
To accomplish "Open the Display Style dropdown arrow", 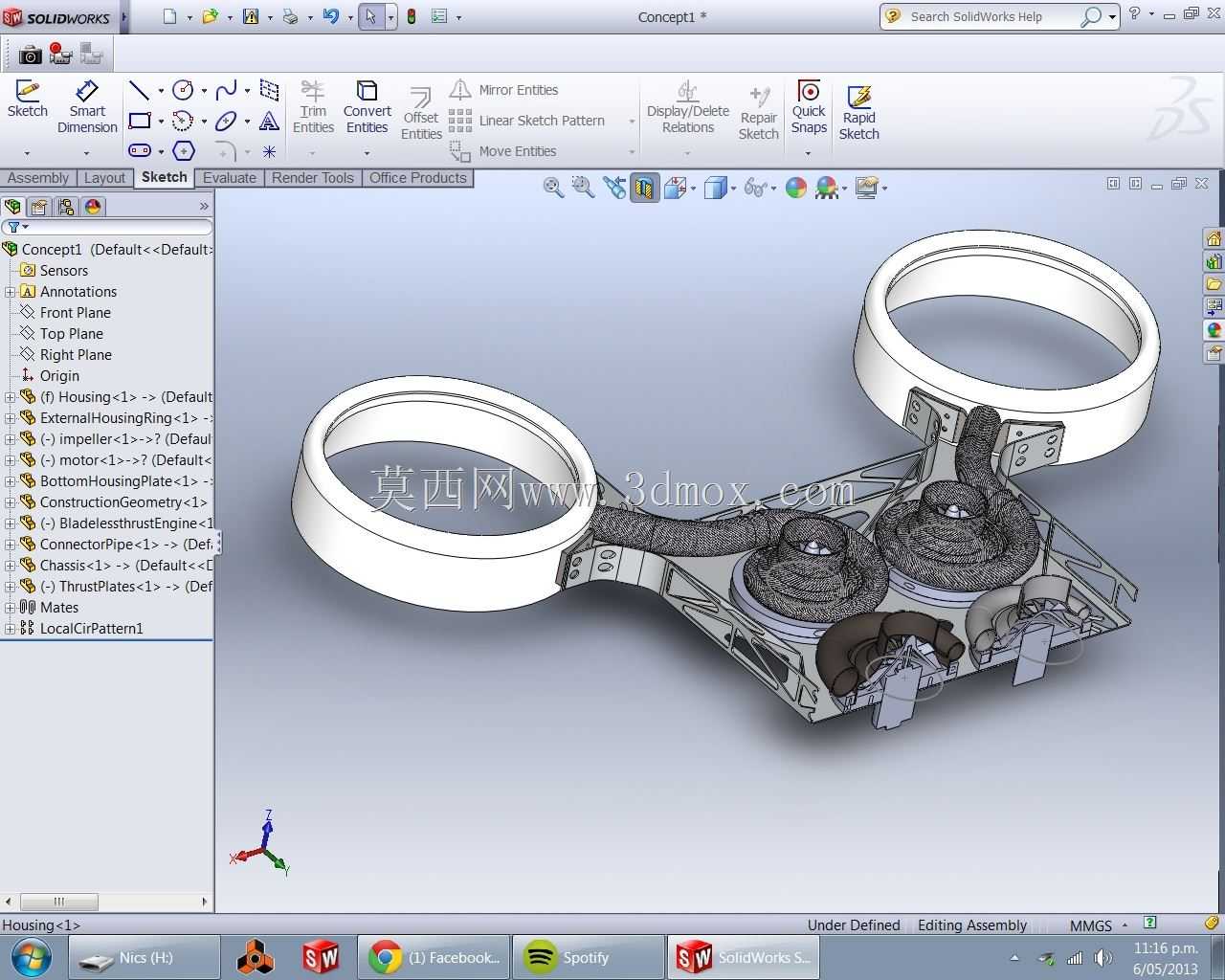I will coord(733,189).
